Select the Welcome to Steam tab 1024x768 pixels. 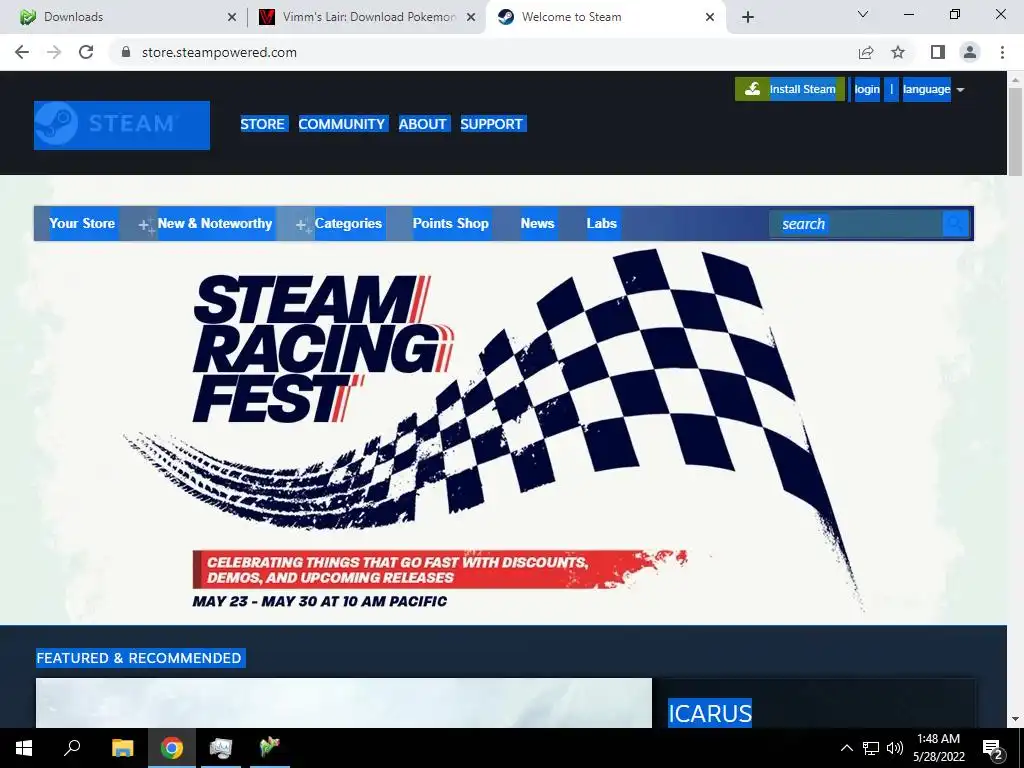[x=606, y=17]
